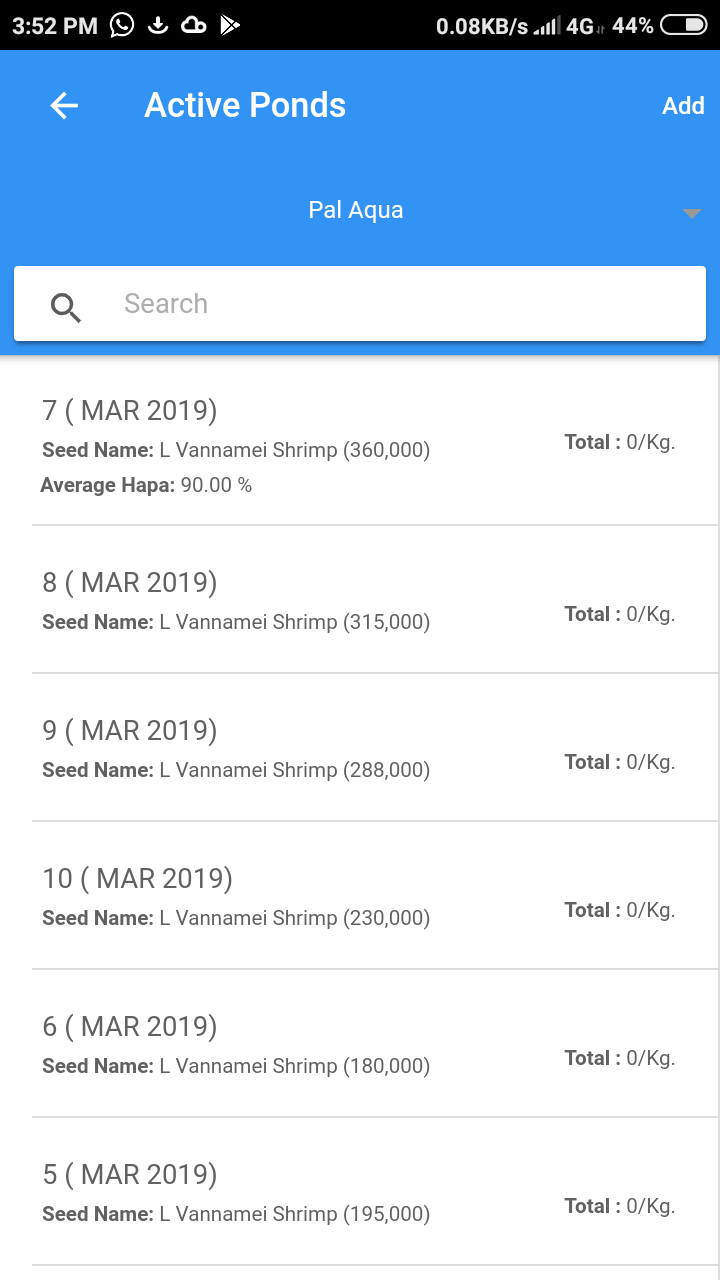Screen dimensions: 720x1280
Task: Tap the search magnifier icon
Action: pos(66,306)
